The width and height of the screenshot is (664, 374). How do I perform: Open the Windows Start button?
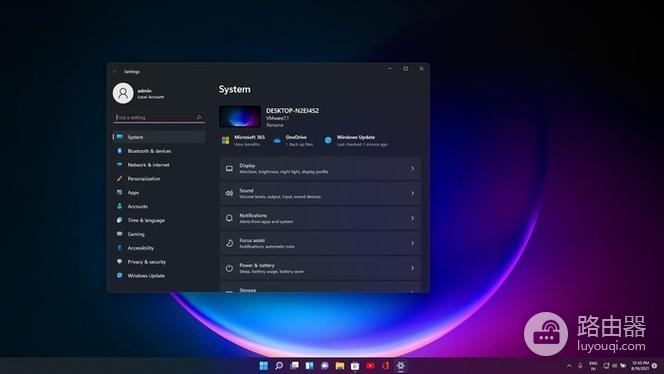click(x=263, y=366)
